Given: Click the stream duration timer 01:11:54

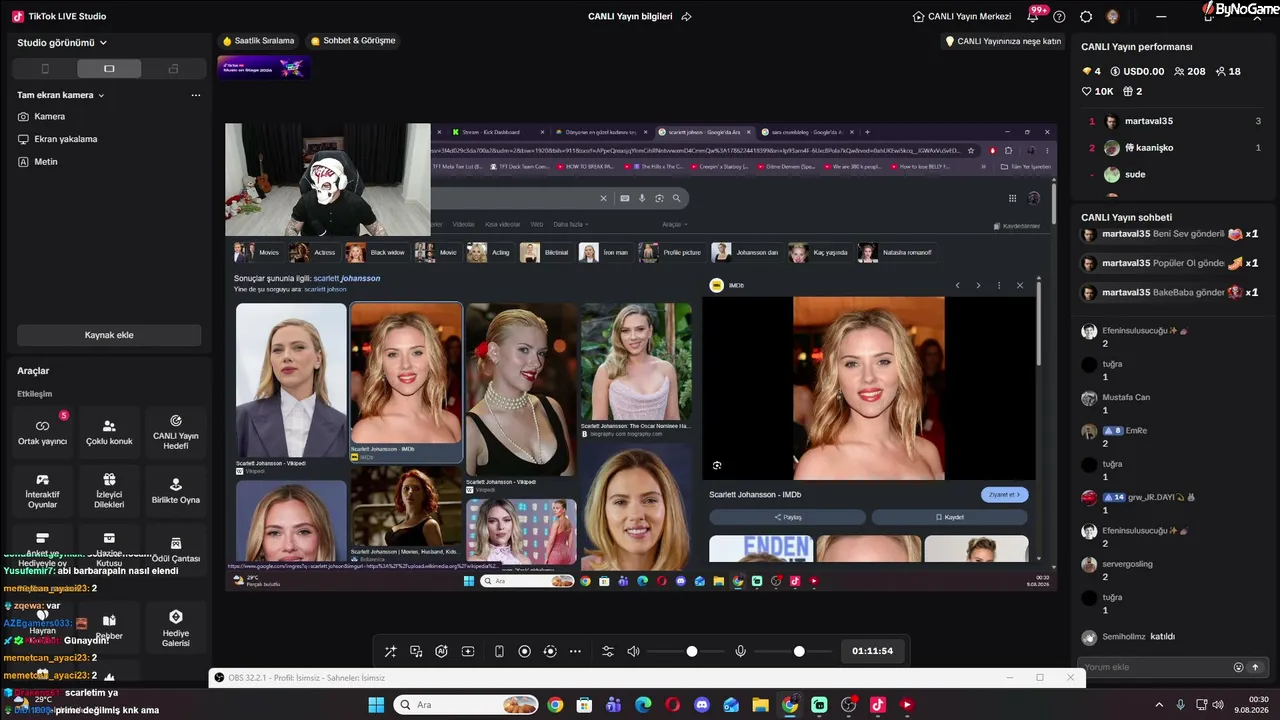Looking at the screenshot, I should [872, 651].
